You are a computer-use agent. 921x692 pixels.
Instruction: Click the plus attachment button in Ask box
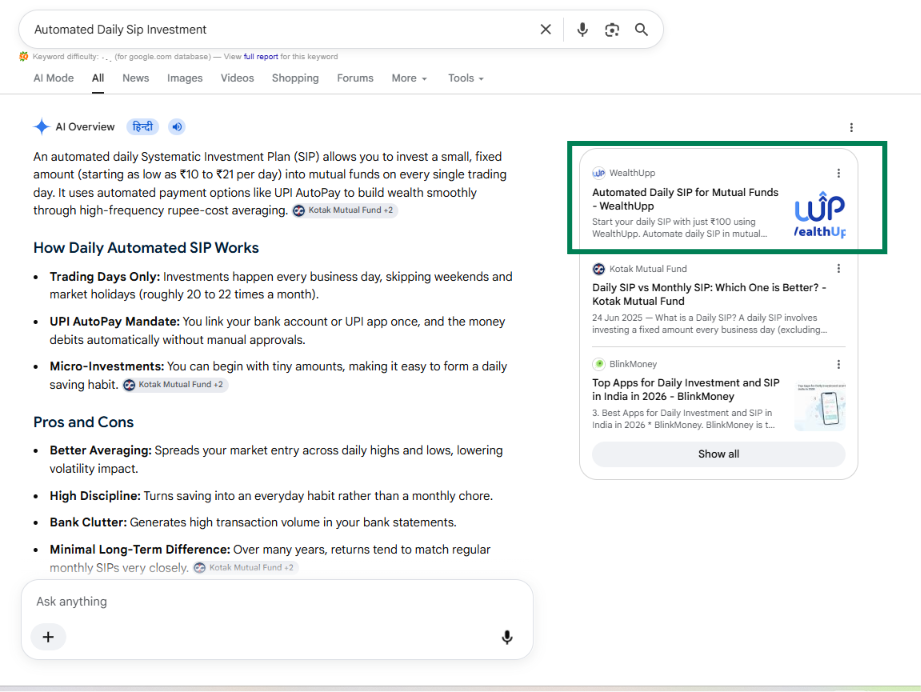point(48,637)
